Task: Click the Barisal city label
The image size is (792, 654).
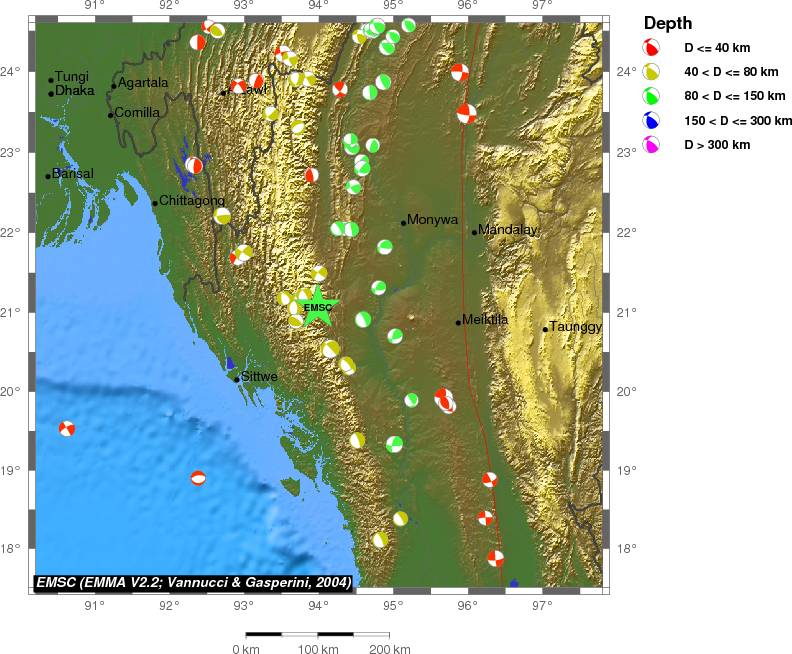Action: 72,174
